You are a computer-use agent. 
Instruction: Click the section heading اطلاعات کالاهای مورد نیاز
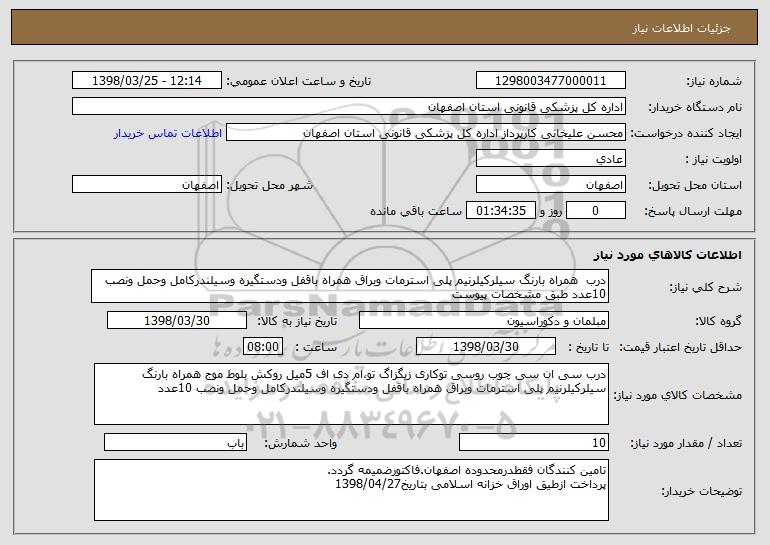point(667,255)
